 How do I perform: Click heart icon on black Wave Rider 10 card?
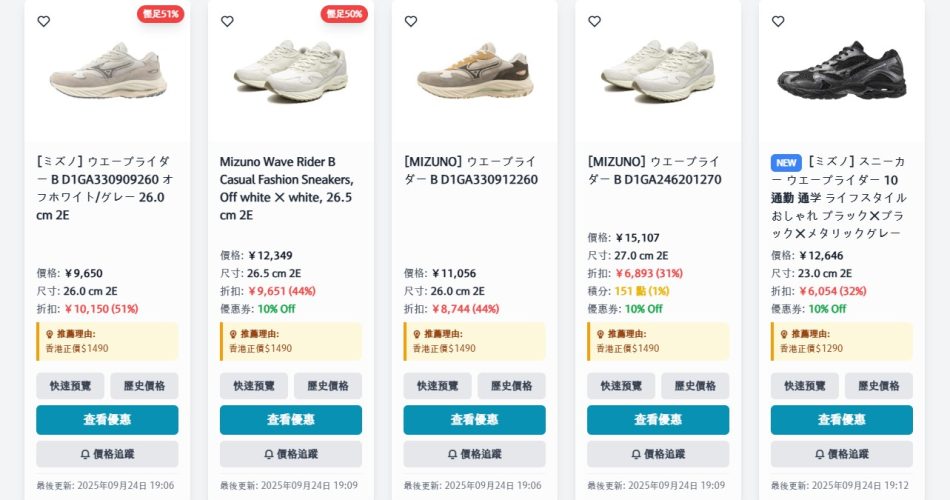click(x=778, y=21)
